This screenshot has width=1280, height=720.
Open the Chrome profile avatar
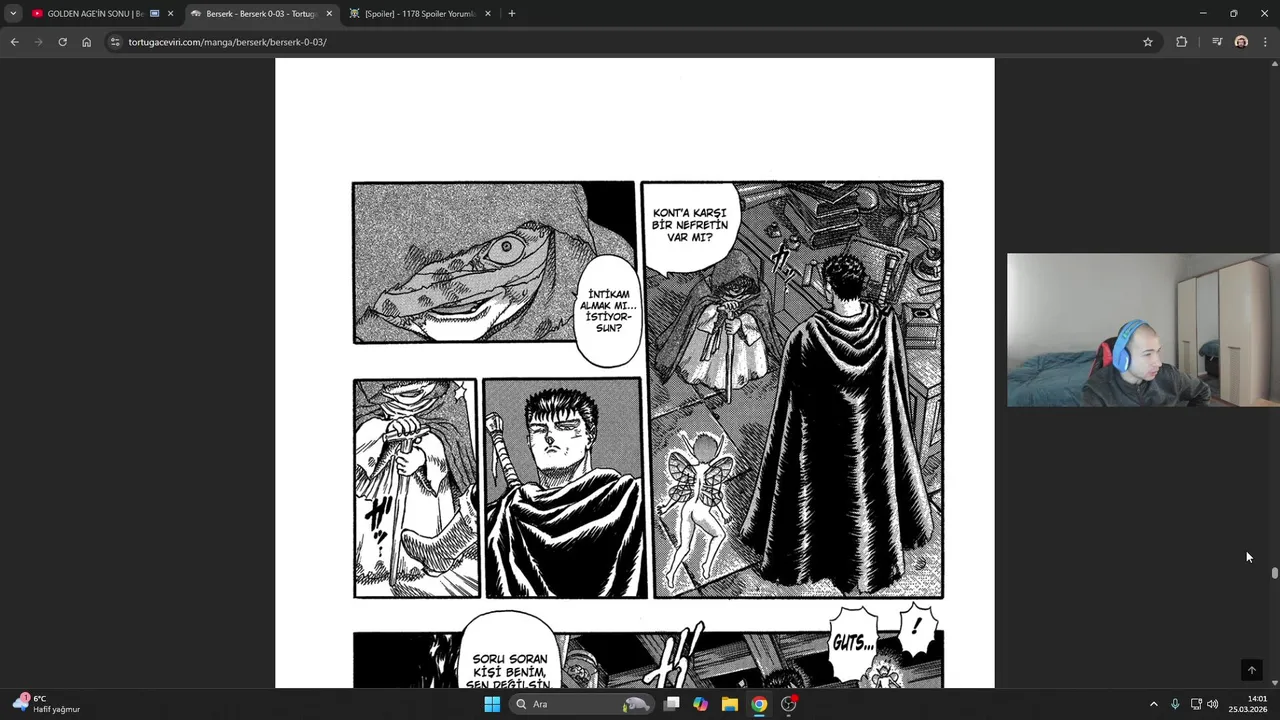[x=1241, y=42]
